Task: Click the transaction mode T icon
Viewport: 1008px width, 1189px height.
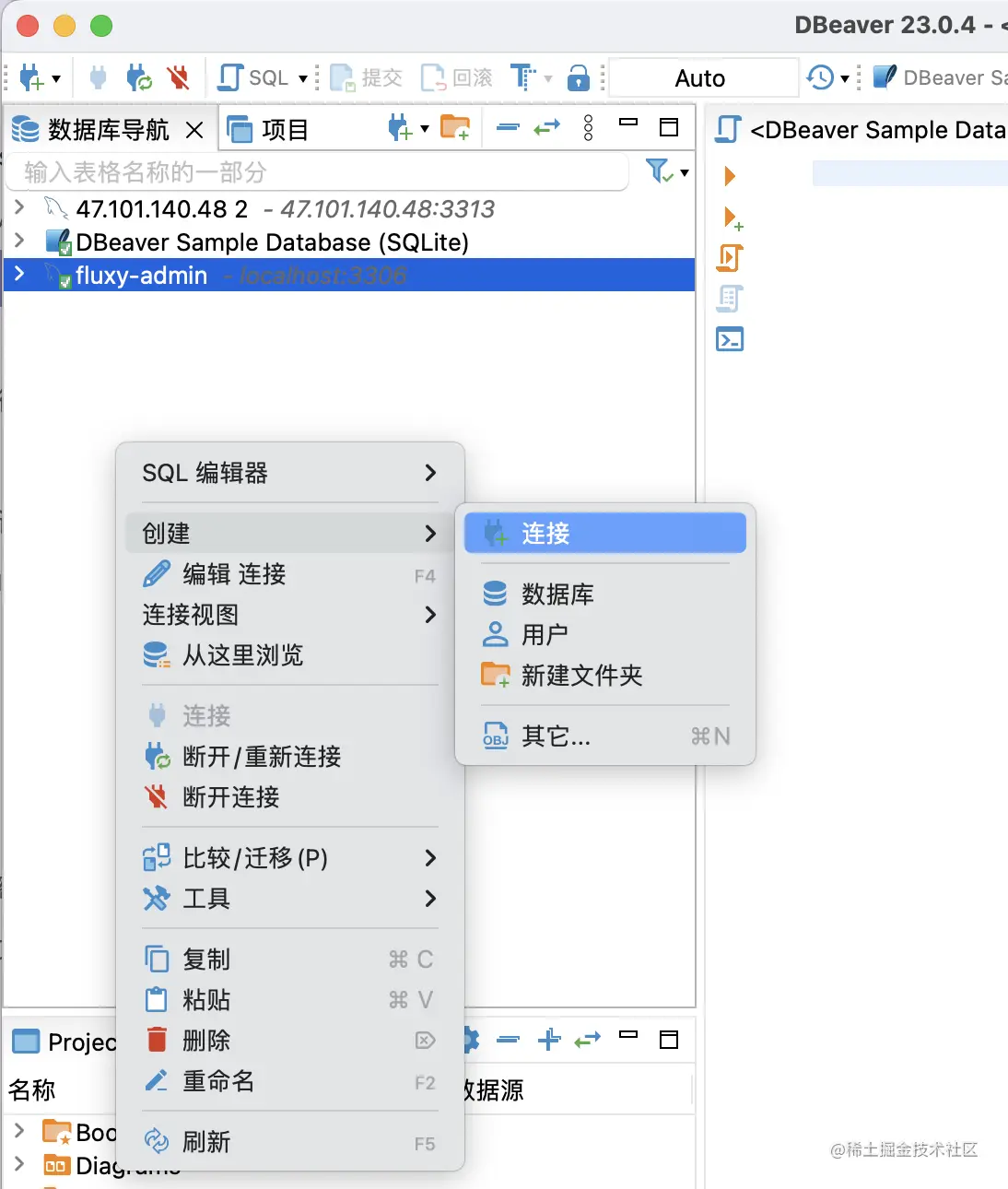Action: coord(523,78)
